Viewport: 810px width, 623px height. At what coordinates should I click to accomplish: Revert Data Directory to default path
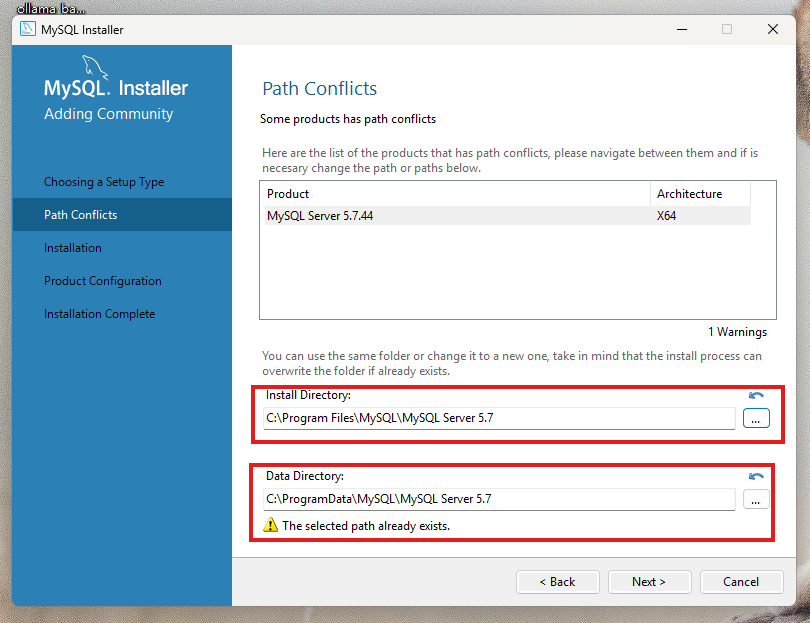click(x=756, y=476)
